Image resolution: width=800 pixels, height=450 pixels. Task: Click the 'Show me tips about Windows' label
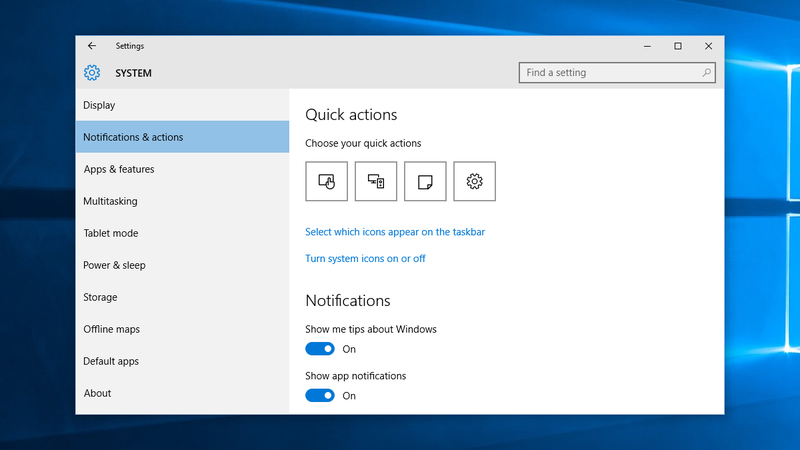pos(371,329)
